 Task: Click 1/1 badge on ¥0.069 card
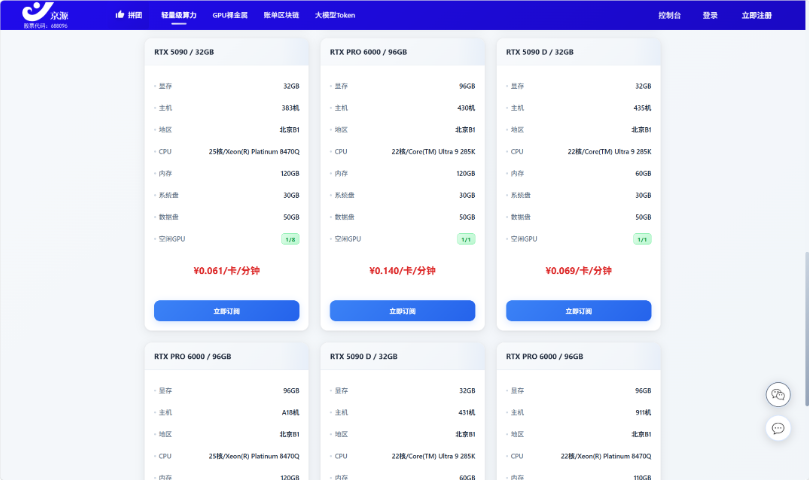642,239
